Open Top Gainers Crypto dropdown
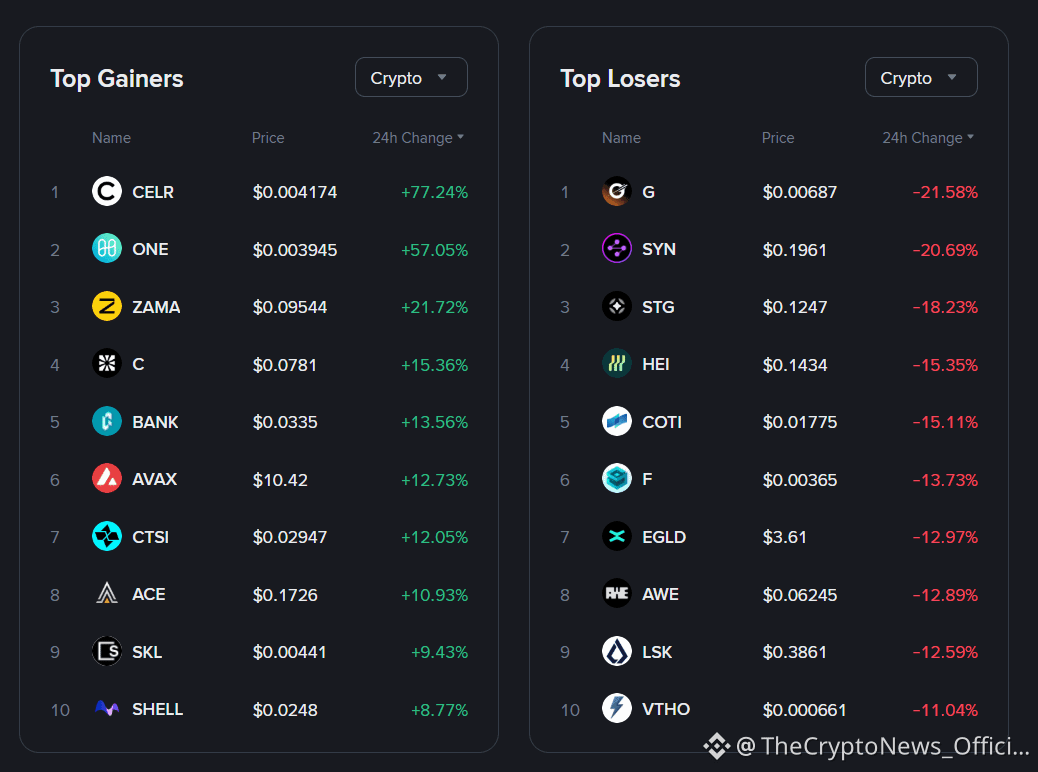Image resolution: width=1038 pixels, height=772 pixels. point(411,77)
